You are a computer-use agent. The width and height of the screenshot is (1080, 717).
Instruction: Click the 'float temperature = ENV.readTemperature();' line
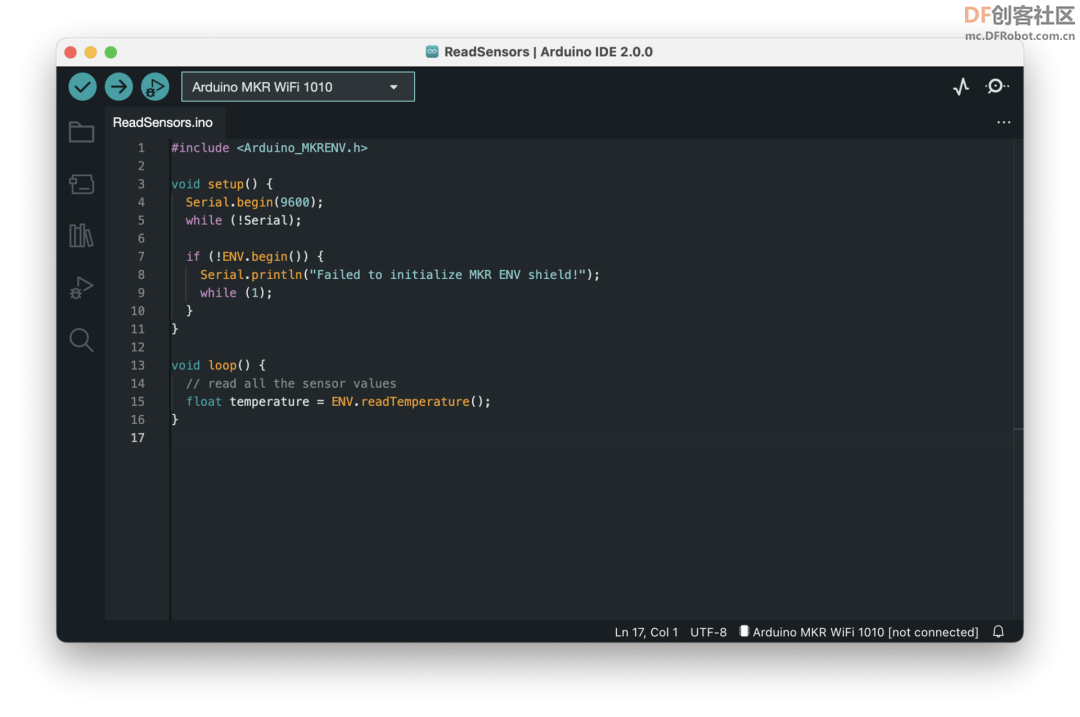click(338, 402)
